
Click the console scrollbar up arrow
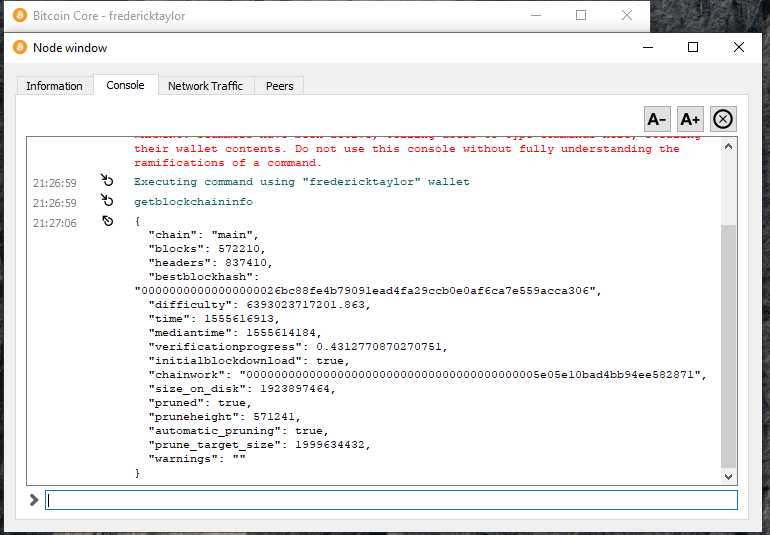(x=729, y=146)
